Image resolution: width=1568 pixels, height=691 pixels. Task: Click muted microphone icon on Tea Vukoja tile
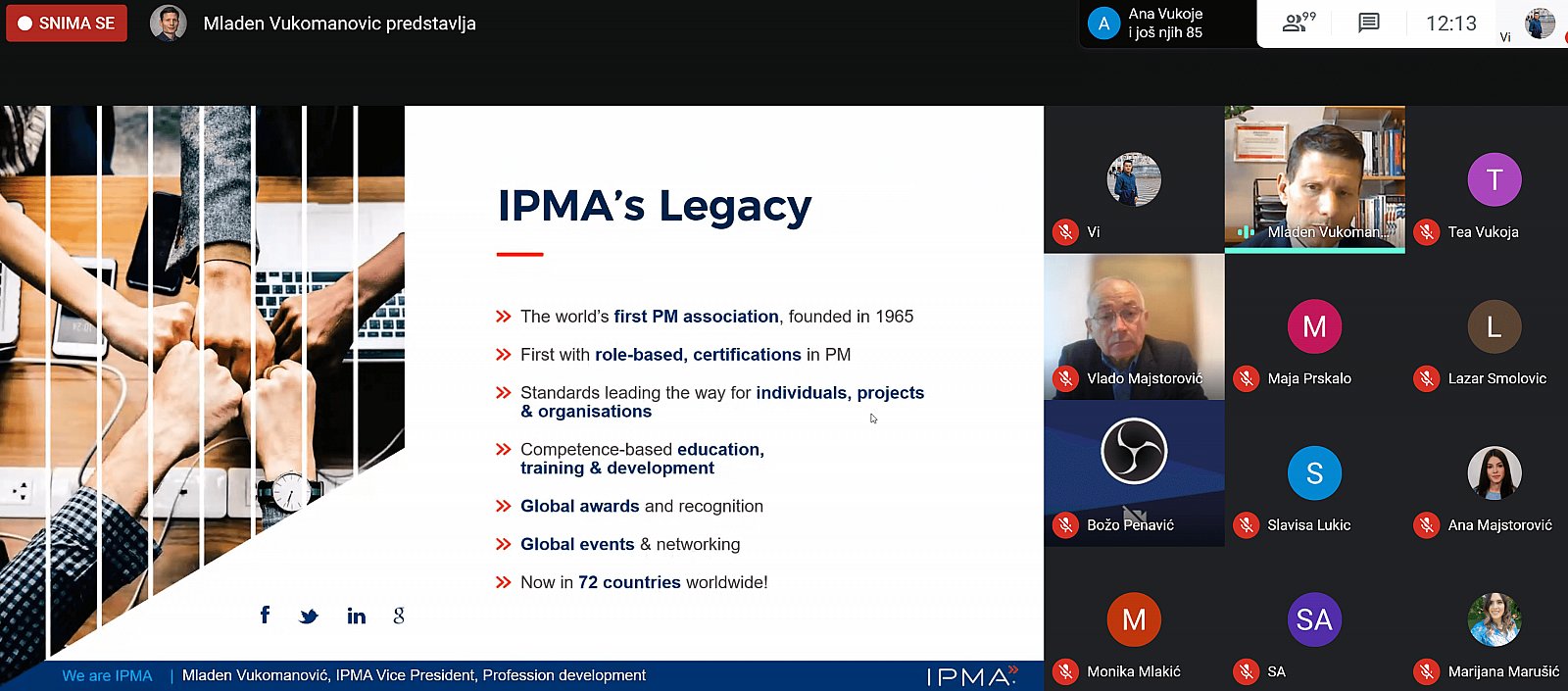[x=1427, y=232]
